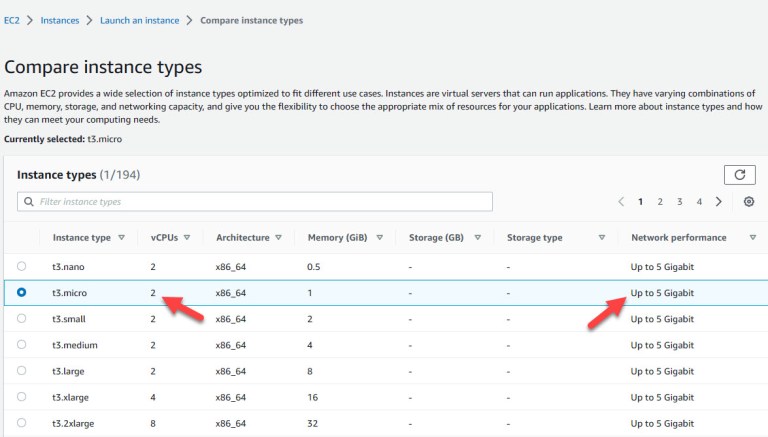Go to page 2
The height and width of the screenshot is (437, 768).
pos(660,201)
